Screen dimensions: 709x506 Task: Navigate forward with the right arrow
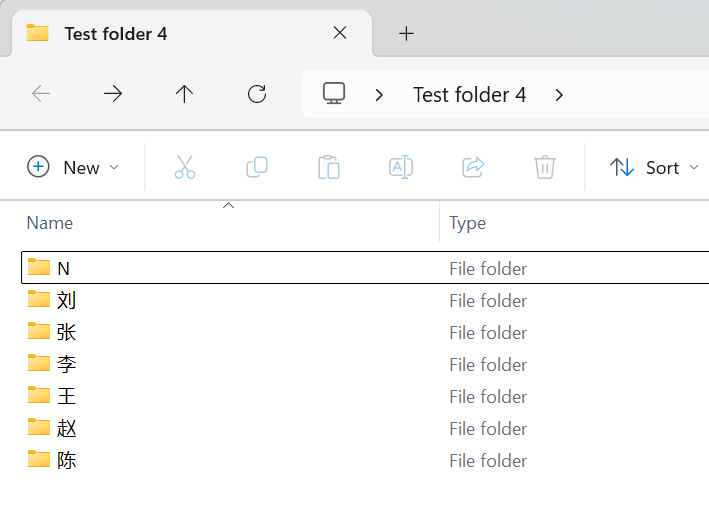click(113, 94)
